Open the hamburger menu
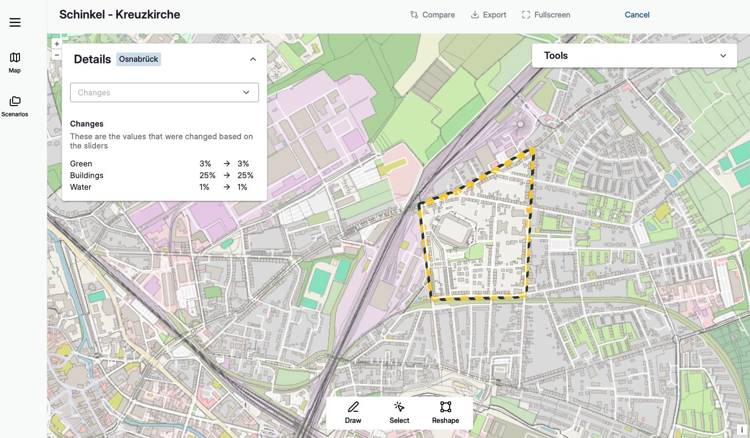Viewport: 750px width, 438px height. pyautogui.click(x=15, y=22)
